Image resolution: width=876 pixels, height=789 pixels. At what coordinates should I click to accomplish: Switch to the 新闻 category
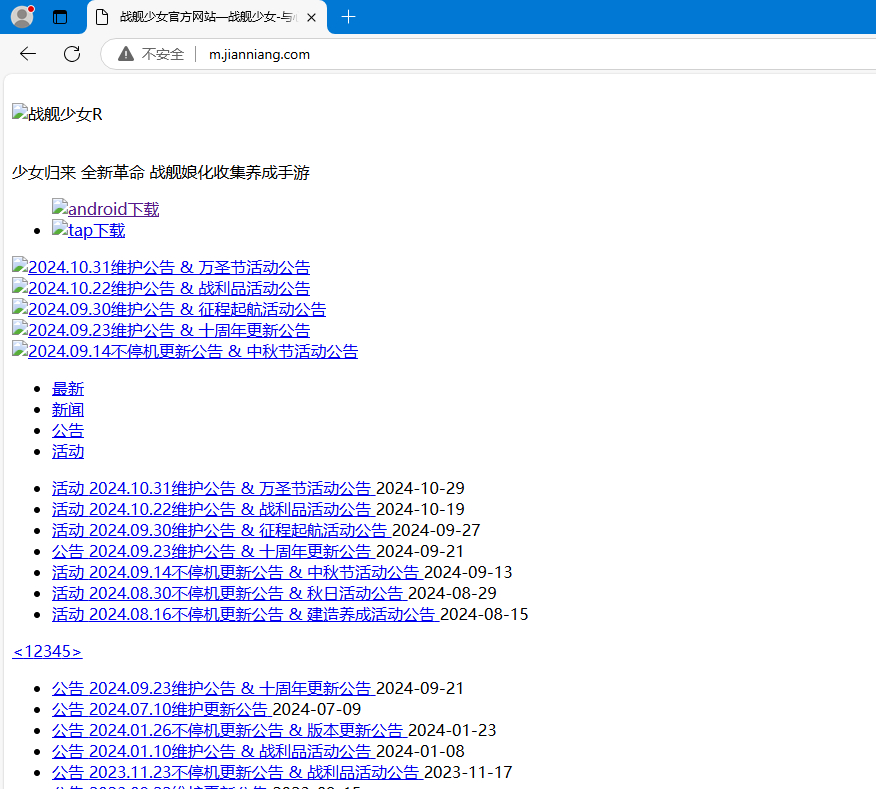point(68,410)
